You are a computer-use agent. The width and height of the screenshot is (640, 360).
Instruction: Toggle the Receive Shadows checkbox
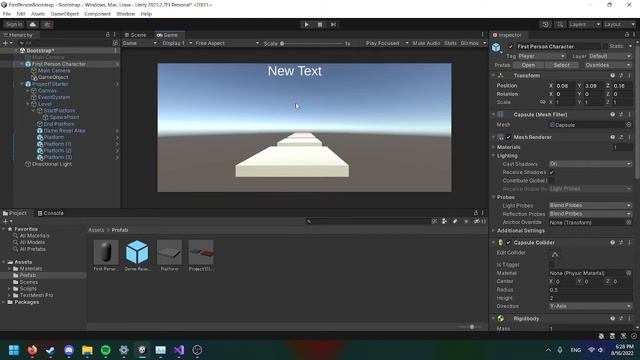552,172
